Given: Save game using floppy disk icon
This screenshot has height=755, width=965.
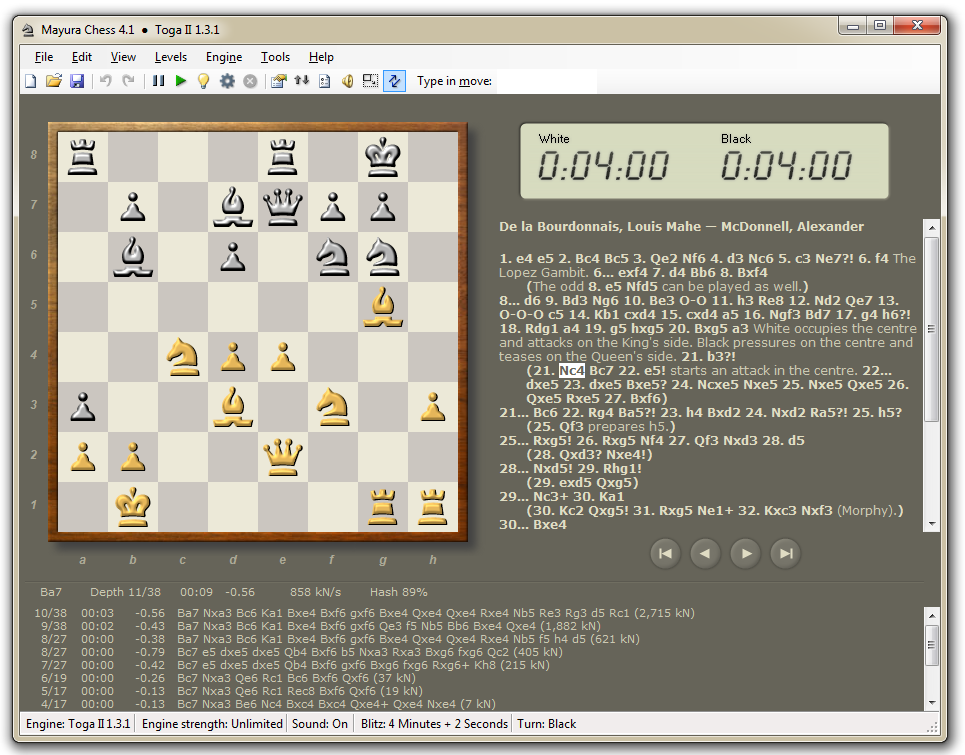Looking at the screenshot, I should [77, 81].
